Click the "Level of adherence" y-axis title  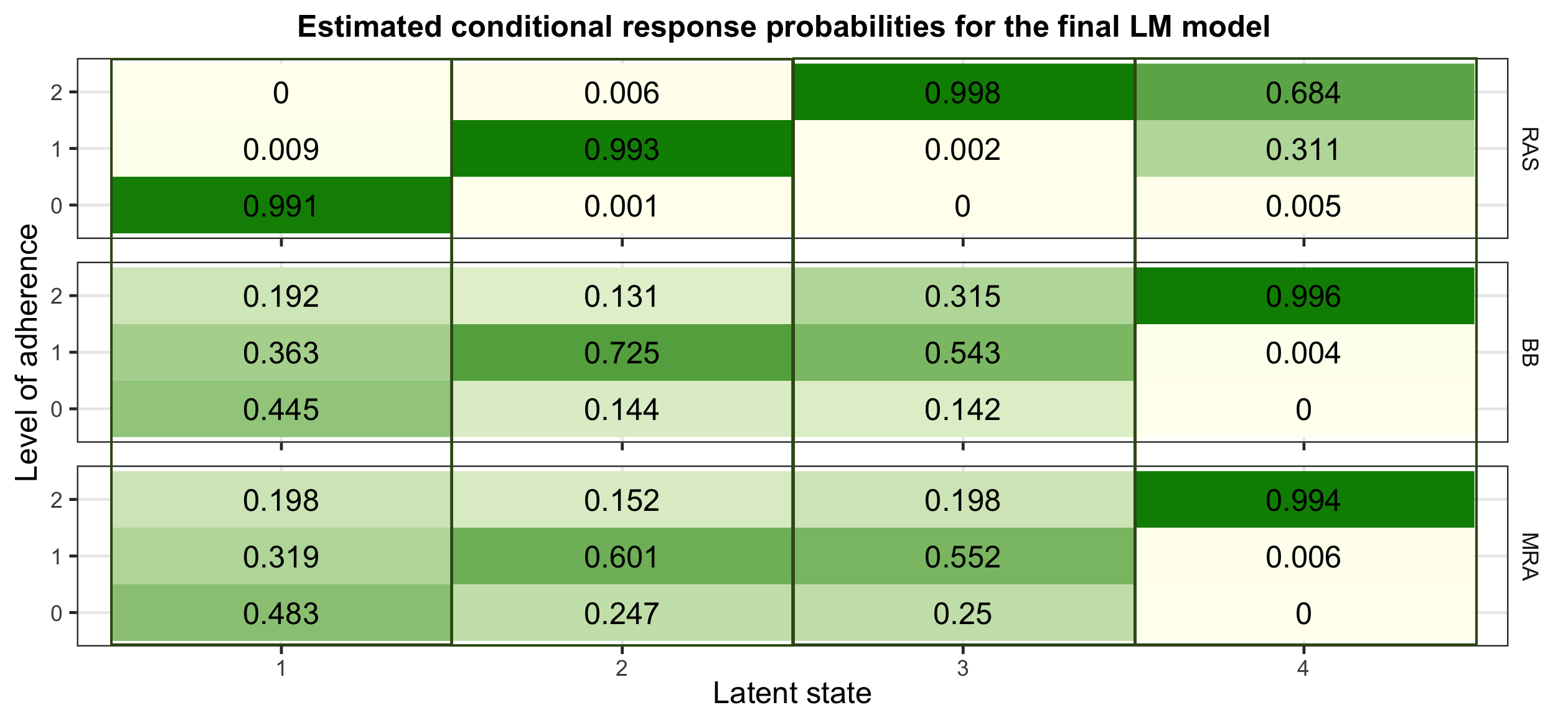pos(27,352)
